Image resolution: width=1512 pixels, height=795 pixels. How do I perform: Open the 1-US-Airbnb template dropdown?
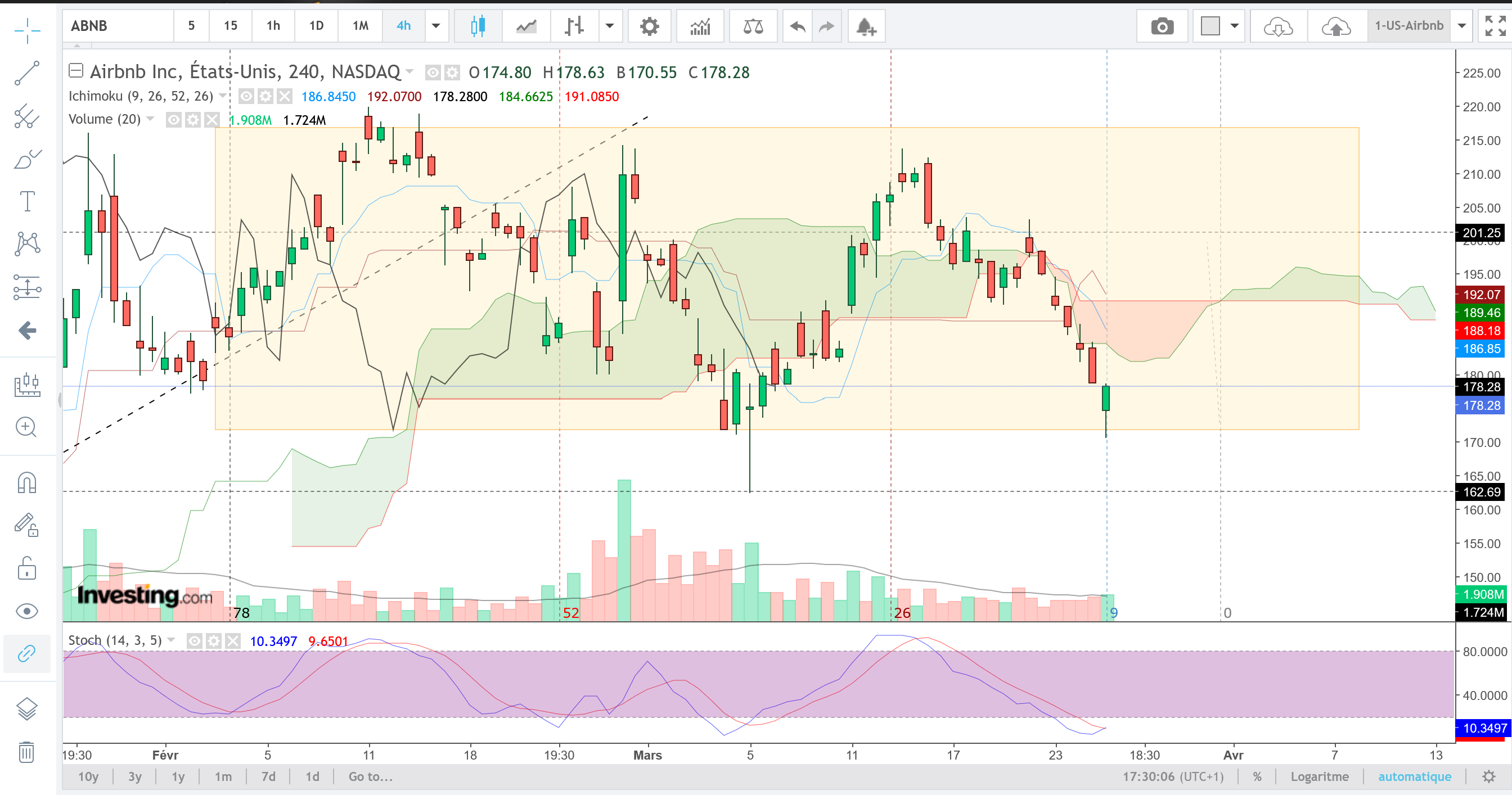(1462, 26)
